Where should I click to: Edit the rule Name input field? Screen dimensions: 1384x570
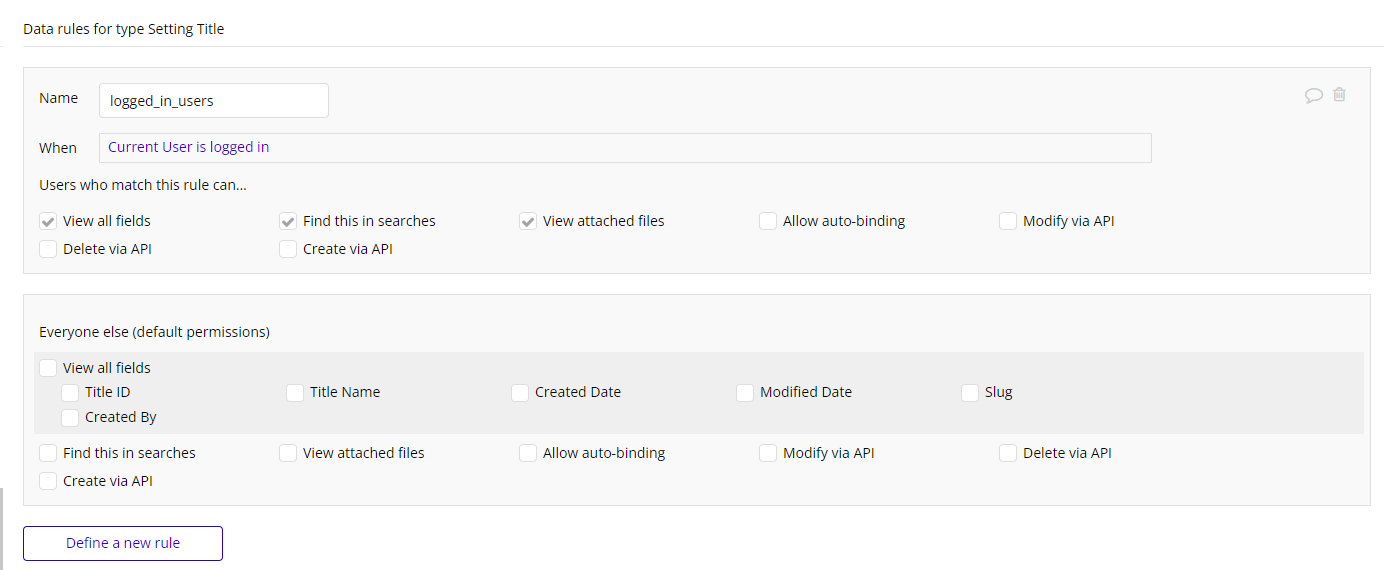point(213,101)
